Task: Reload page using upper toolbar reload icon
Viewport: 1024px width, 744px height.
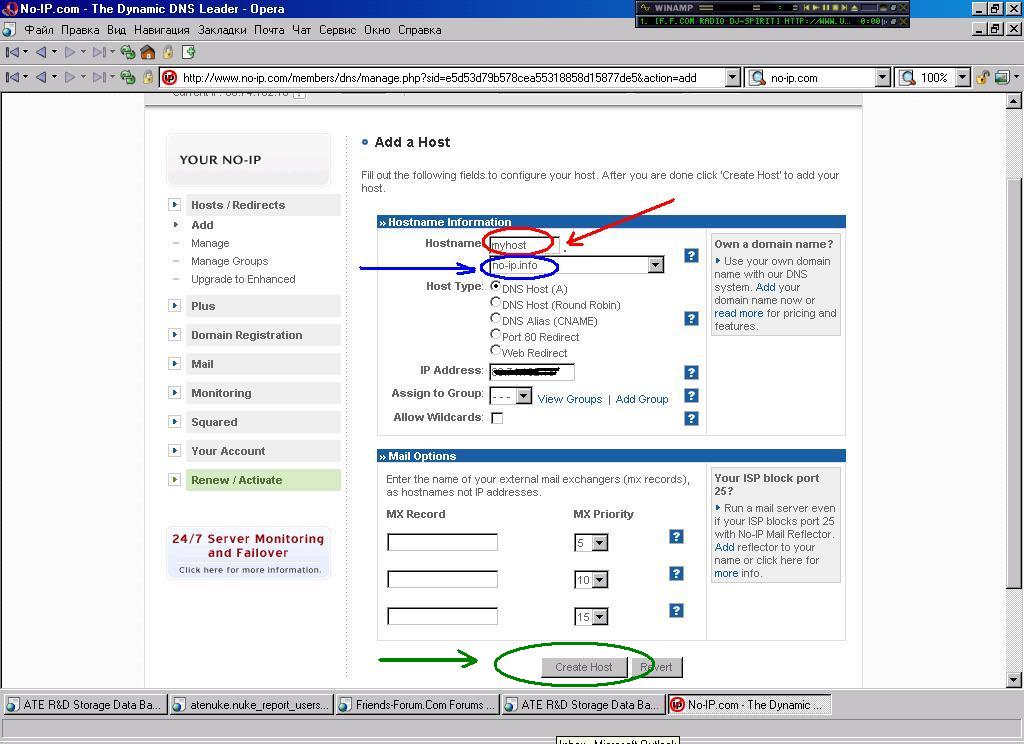Action: click(128, 52)
